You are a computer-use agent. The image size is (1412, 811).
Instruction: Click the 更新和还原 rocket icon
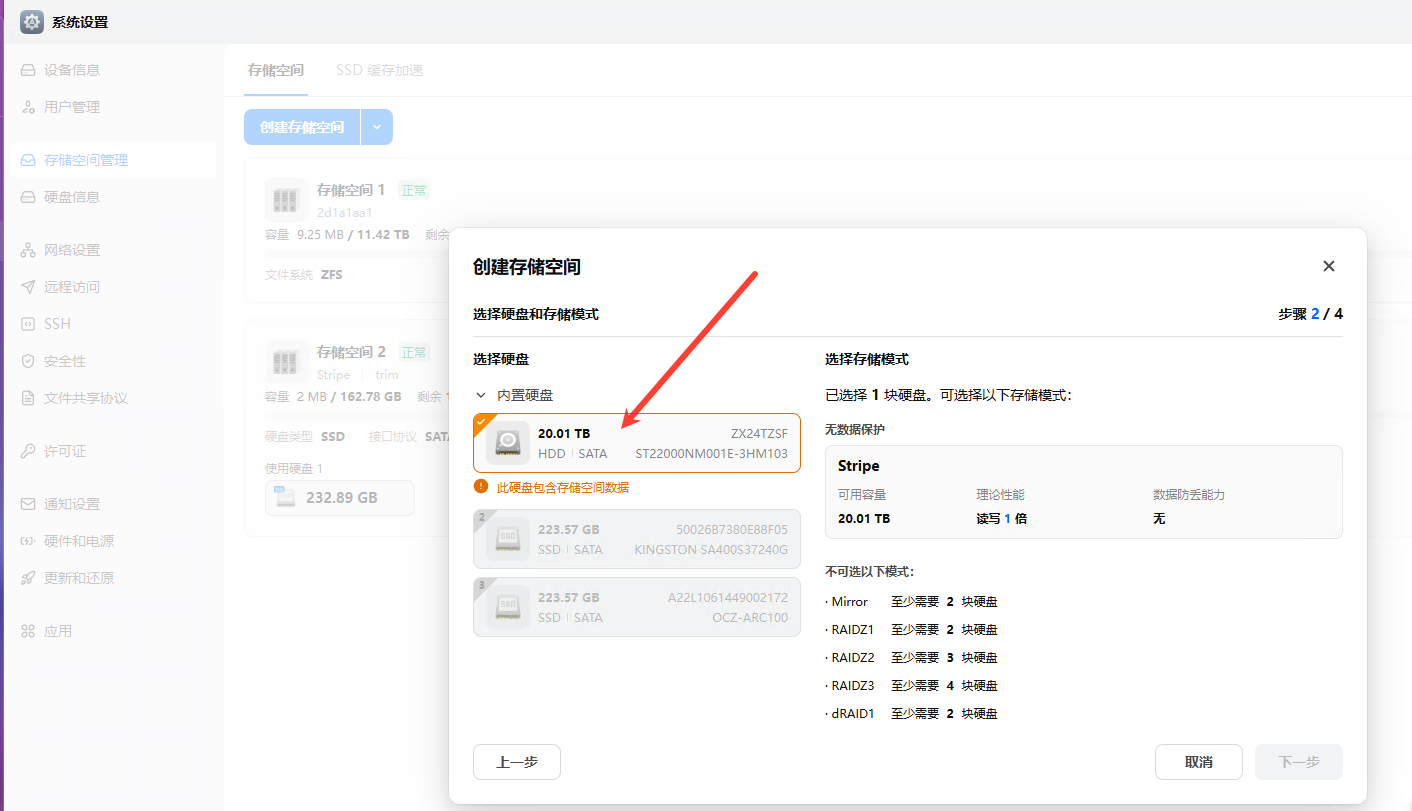click(28, 578)
